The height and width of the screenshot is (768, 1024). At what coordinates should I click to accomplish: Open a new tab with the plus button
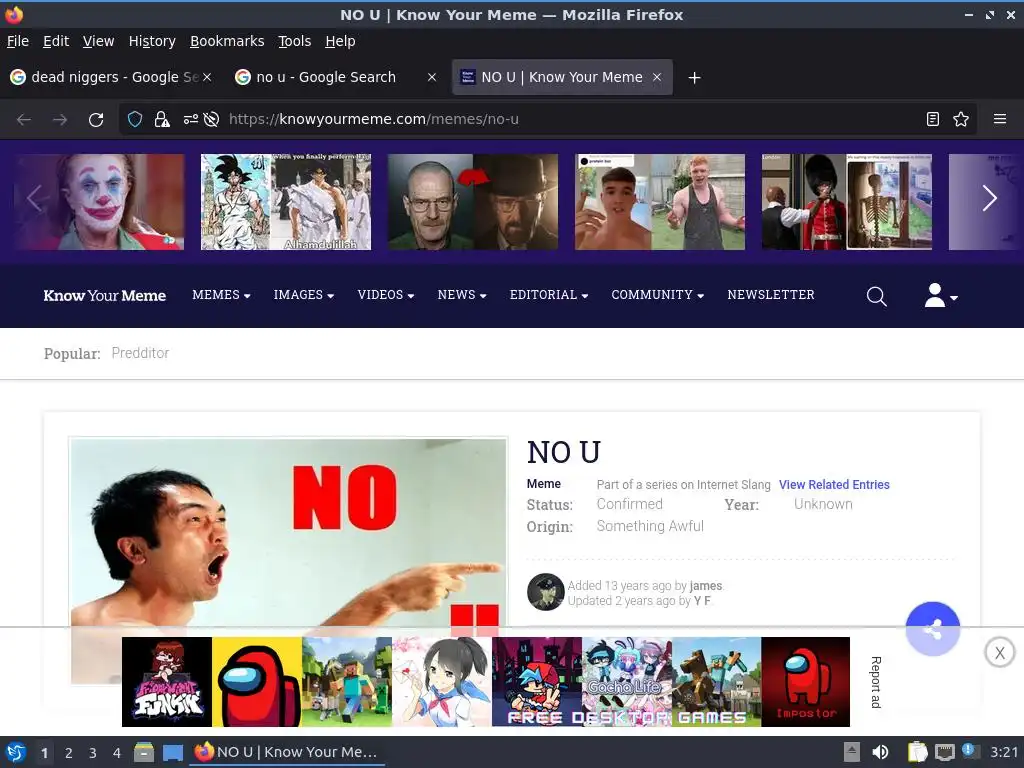point(694,78)
